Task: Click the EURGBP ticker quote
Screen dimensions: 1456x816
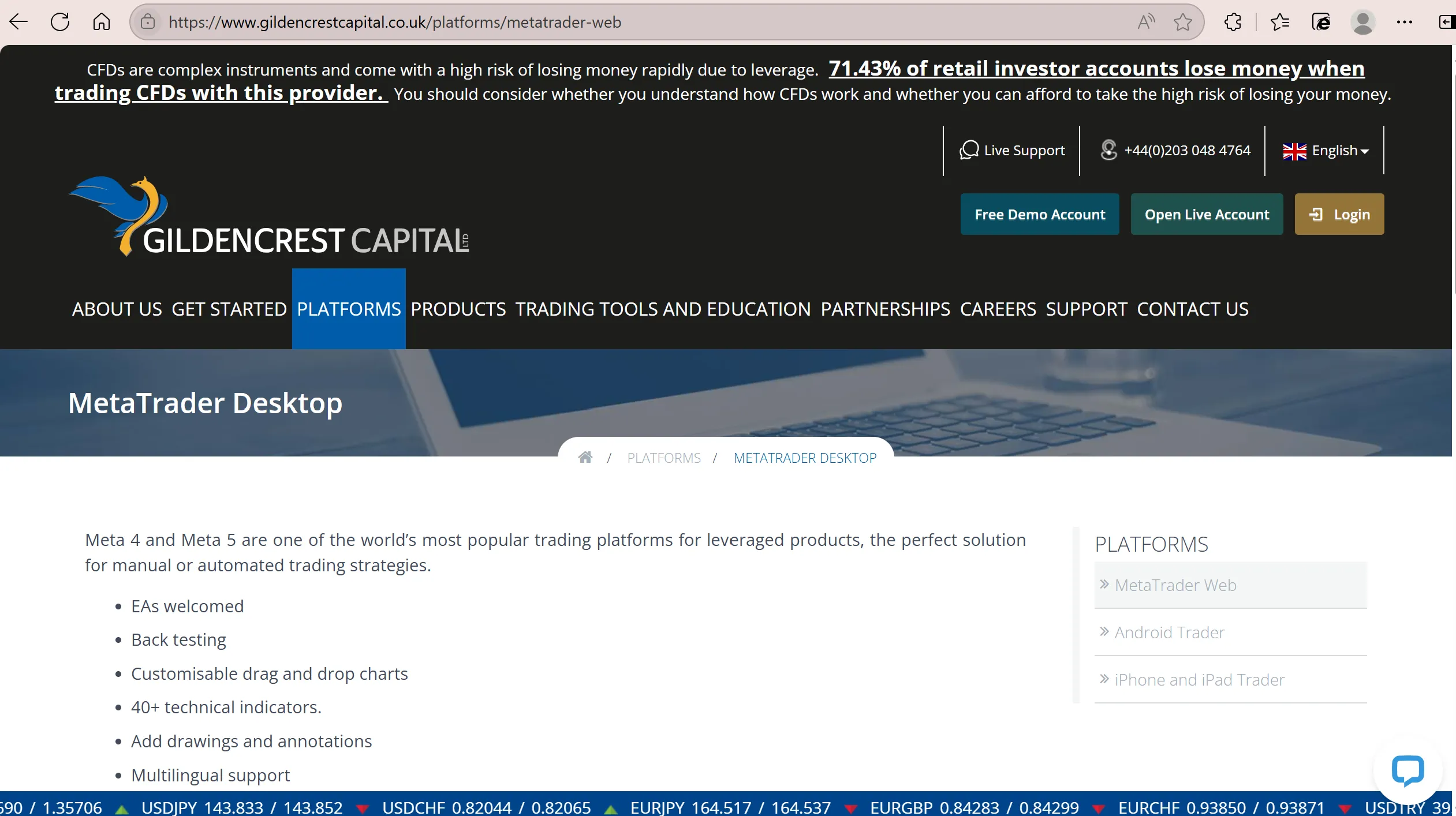Action: [975, 807]
